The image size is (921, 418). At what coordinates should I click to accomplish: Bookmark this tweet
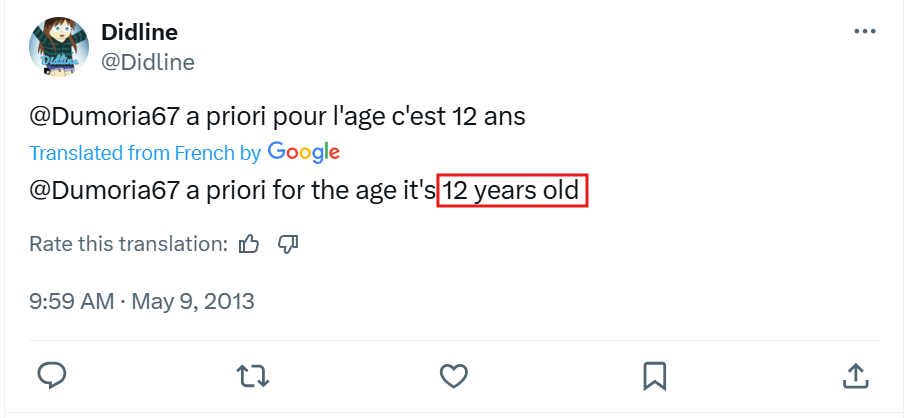[x=655, y=375]
